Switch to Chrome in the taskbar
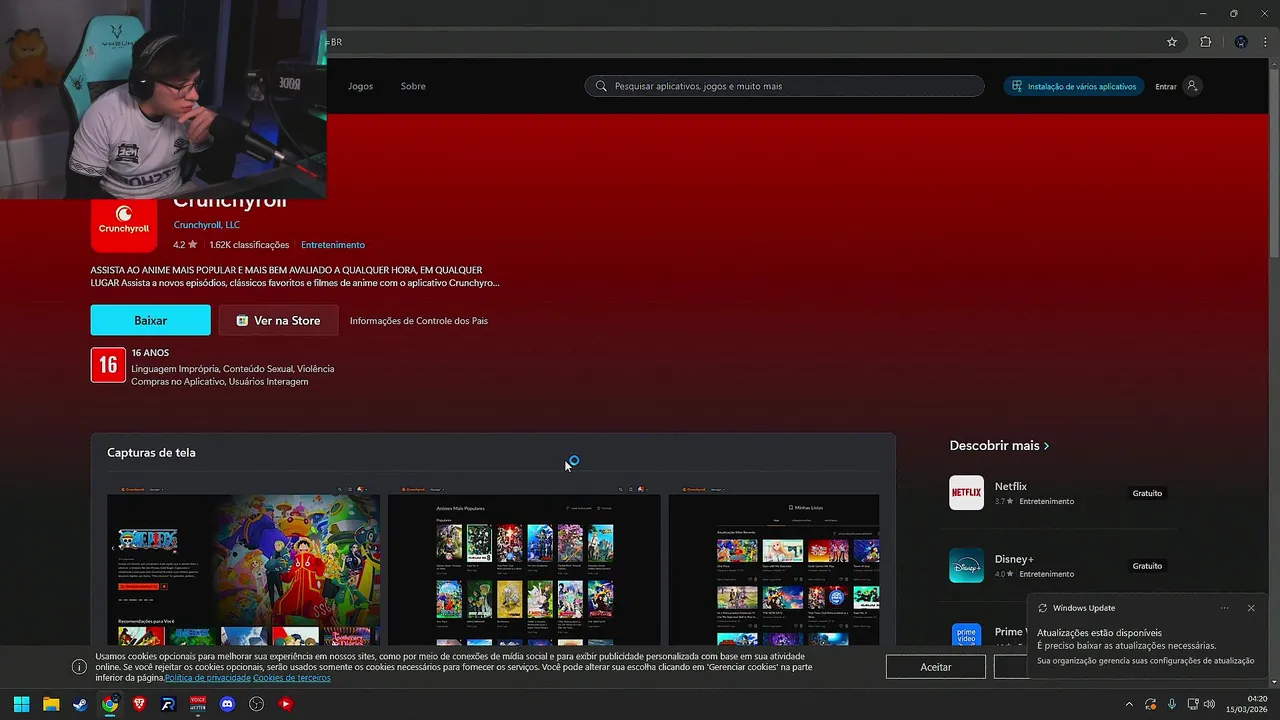 coord(109,704)
